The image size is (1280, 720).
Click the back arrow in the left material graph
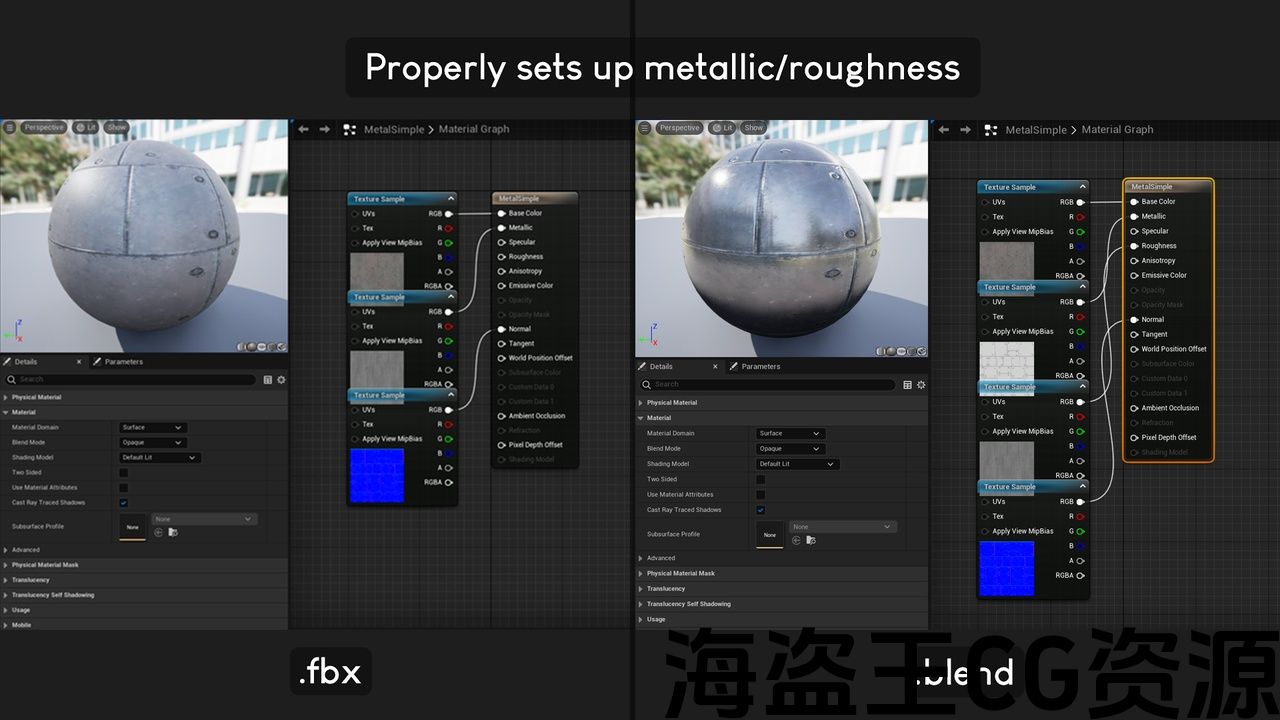303,129
